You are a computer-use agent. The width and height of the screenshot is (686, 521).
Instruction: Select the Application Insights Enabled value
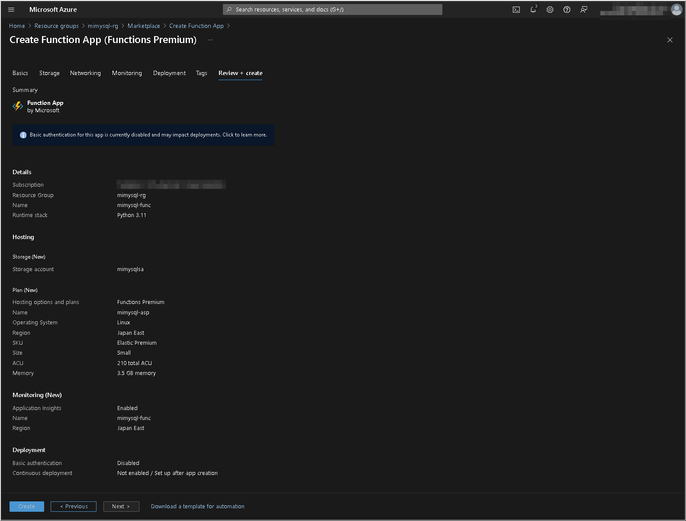pos(127,408)
